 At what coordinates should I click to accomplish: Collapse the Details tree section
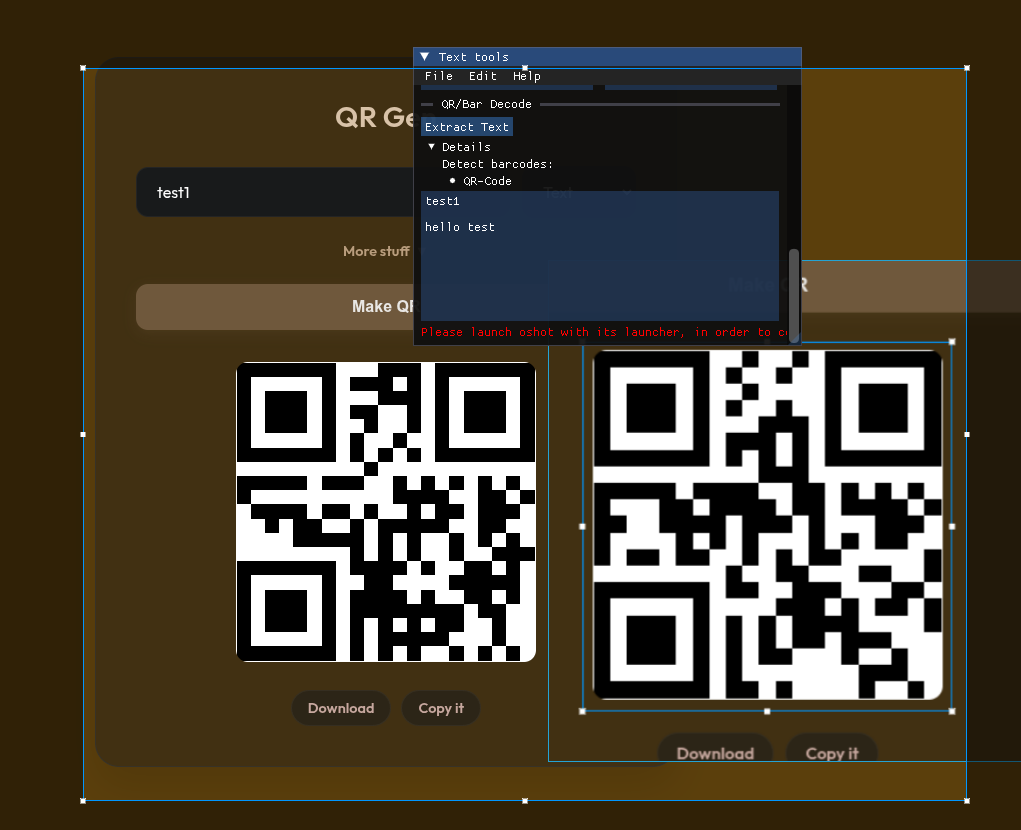click(x=432, y=147)
